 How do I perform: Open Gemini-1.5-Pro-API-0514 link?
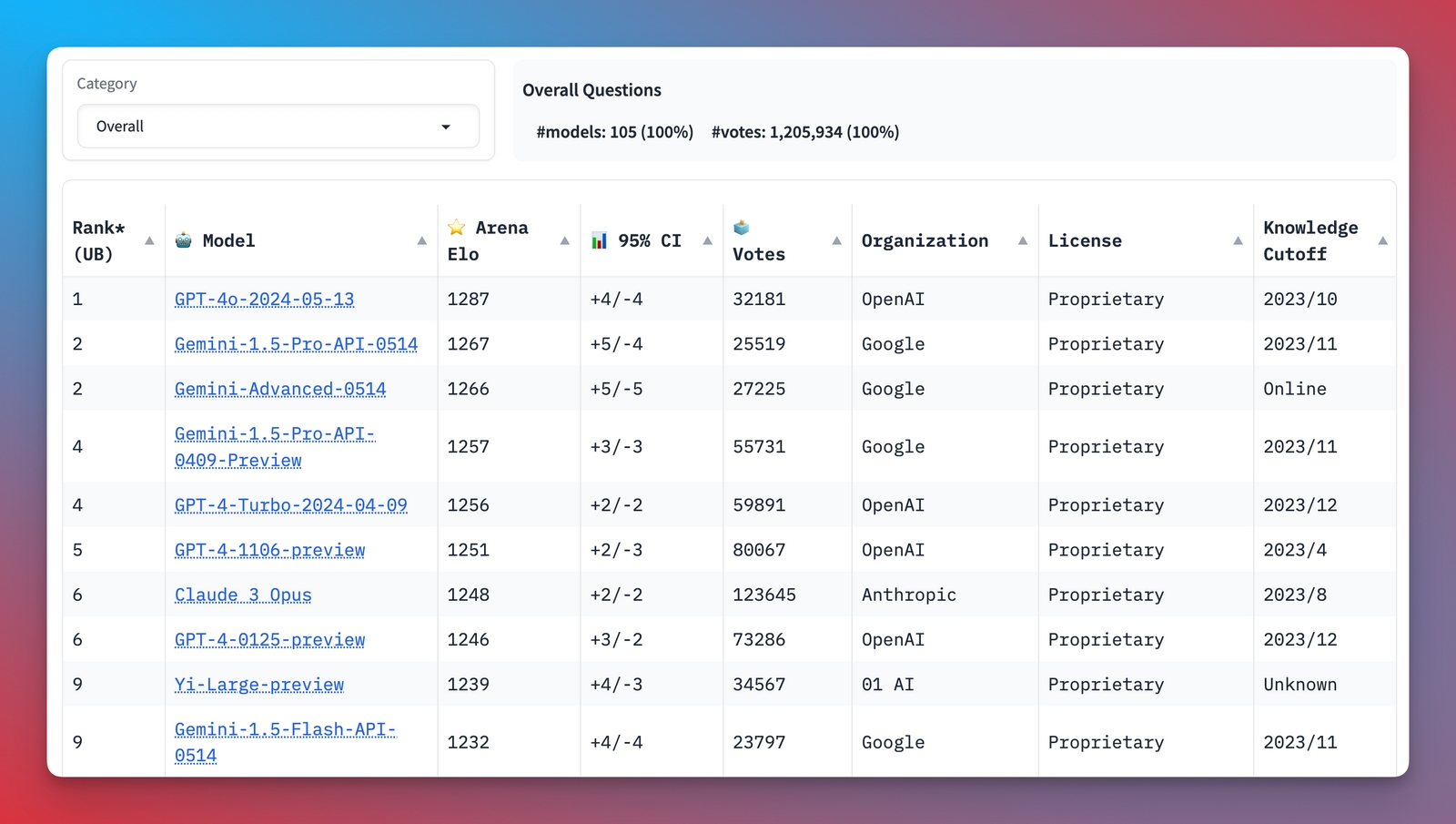click(296, 344)
